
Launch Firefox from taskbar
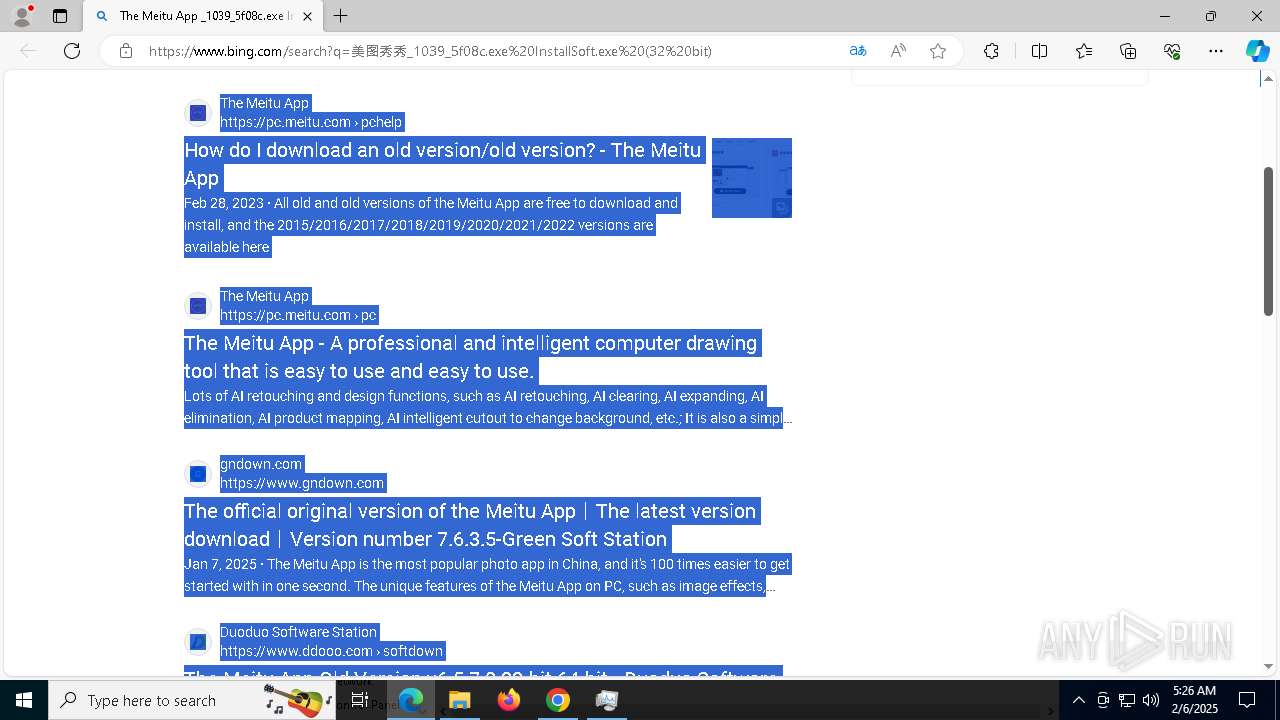(x=509, y=700)
